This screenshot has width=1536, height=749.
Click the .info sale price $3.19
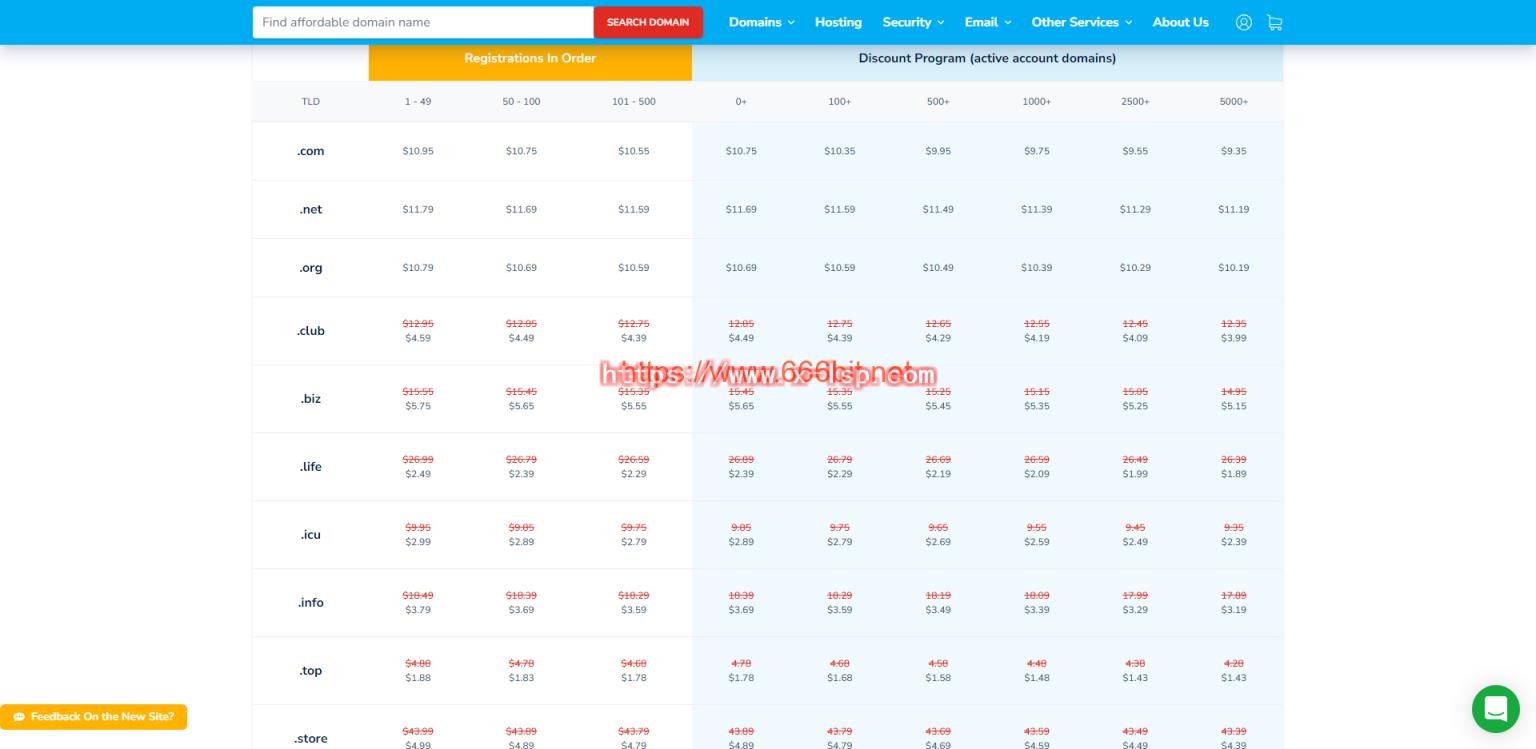pos(1234,610)
